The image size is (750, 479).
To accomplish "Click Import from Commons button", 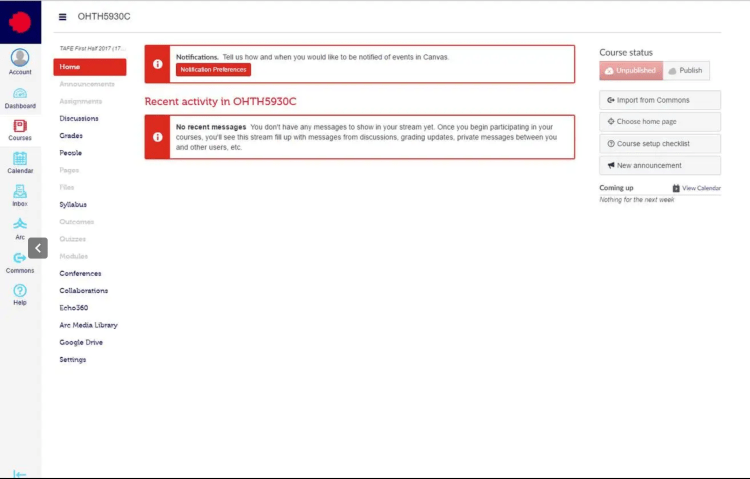I will (659, 100).
